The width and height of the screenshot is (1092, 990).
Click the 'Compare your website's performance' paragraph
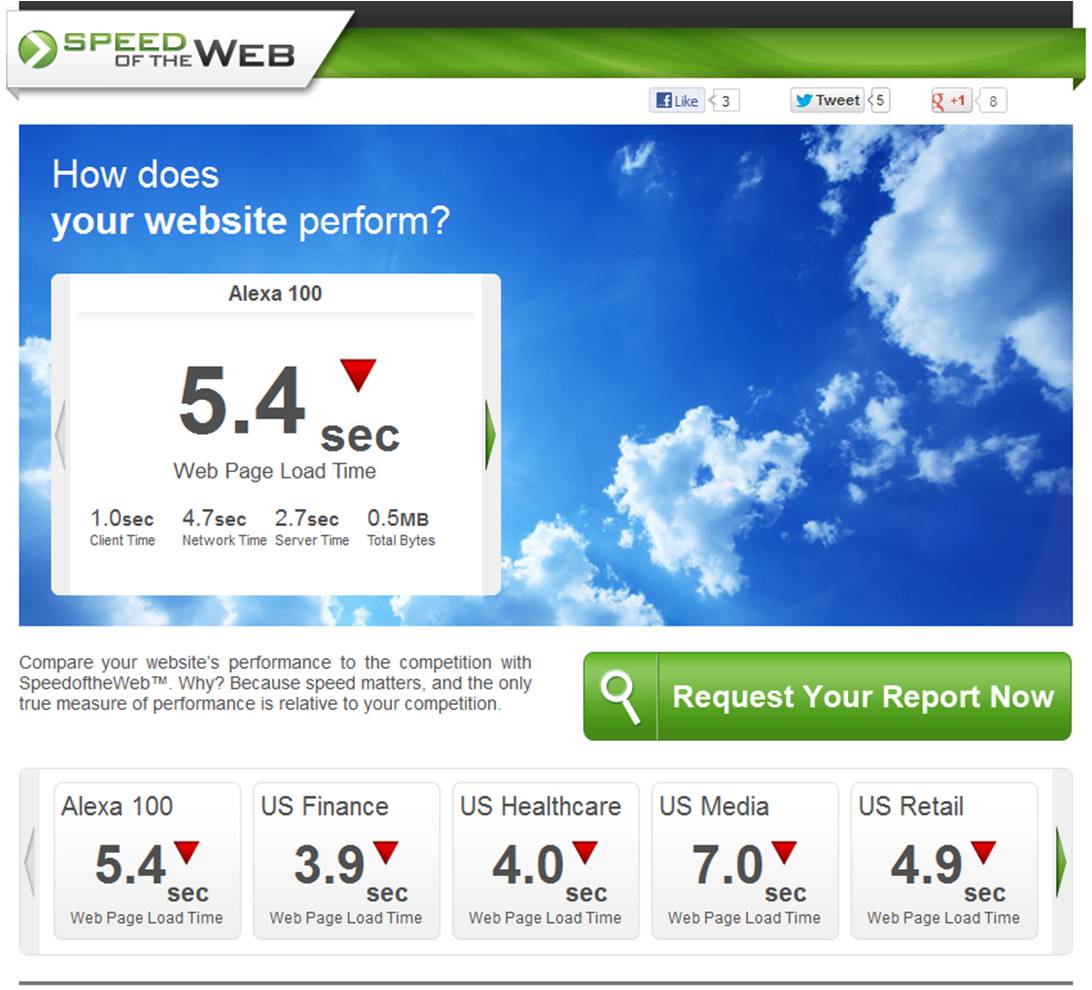point(275,683)
